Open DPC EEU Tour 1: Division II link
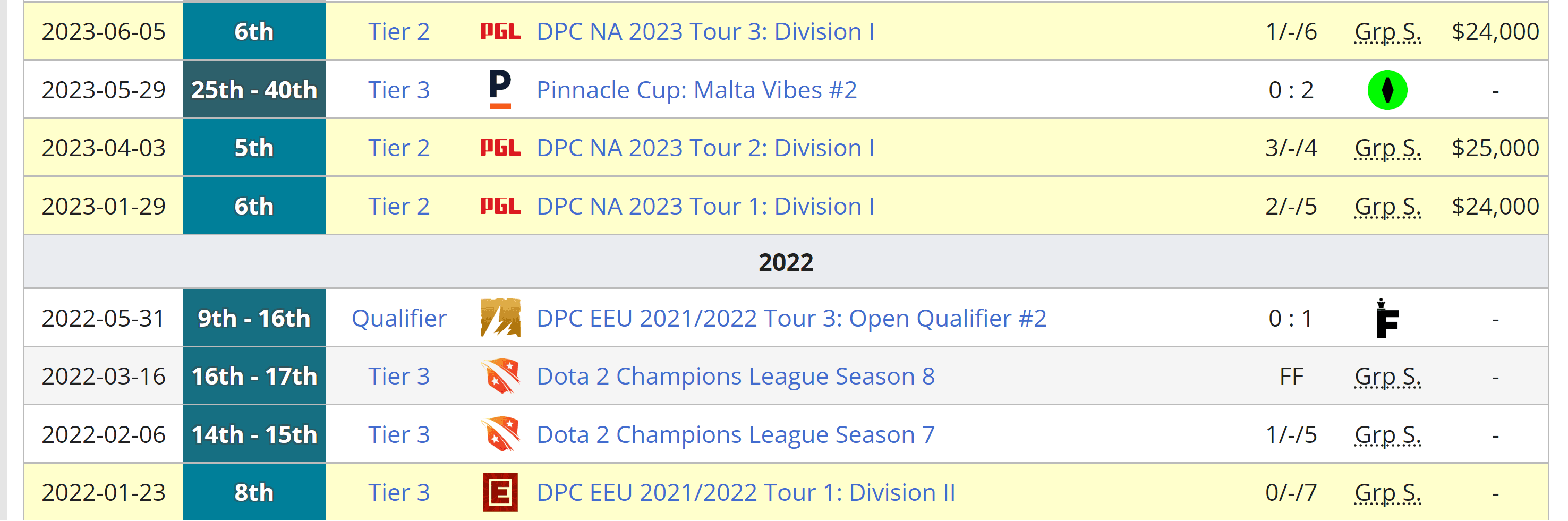Screen dimensions: 1568x521 pos(746,492)
